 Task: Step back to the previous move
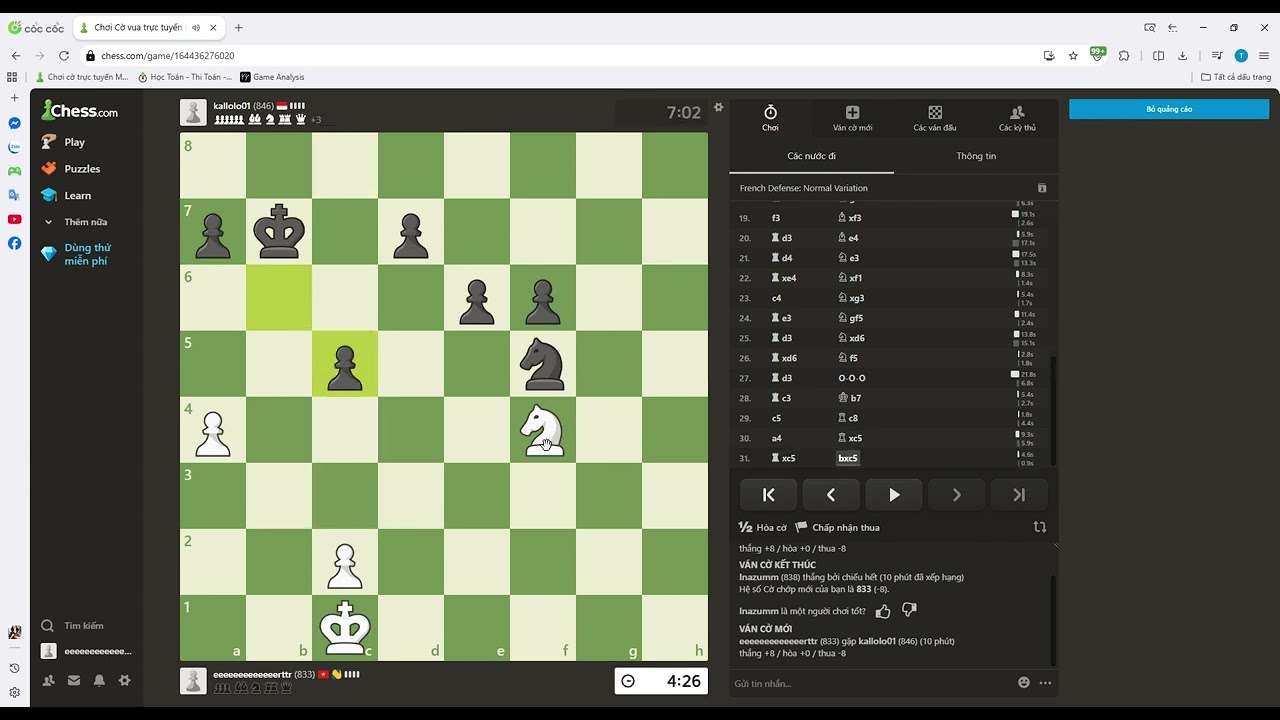coord(831,495)
